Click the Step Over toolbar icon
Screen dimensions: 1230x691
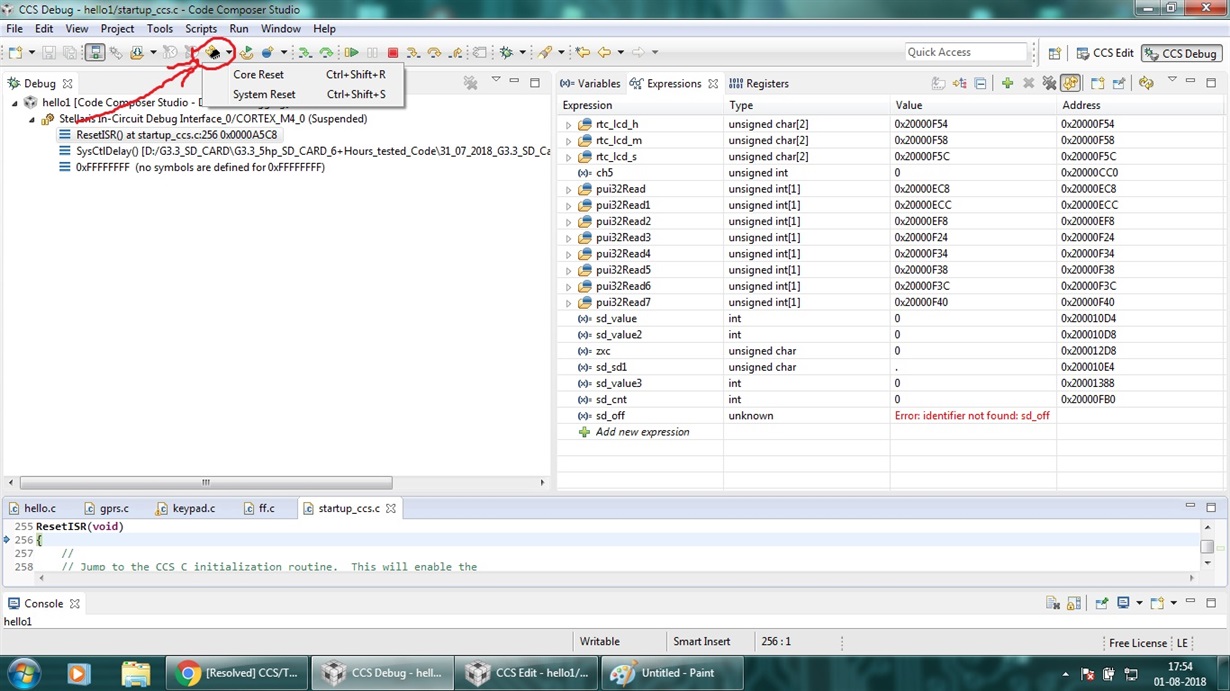[x=434, y=52]
